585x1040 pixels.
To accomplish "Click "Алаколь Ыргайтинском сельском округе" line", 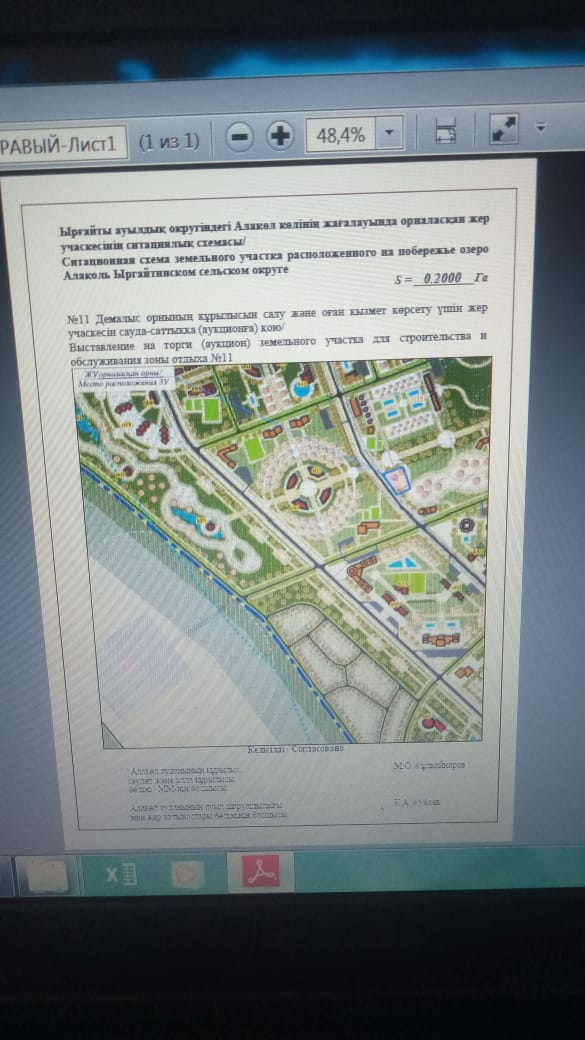I will click(x=176, y=273).
